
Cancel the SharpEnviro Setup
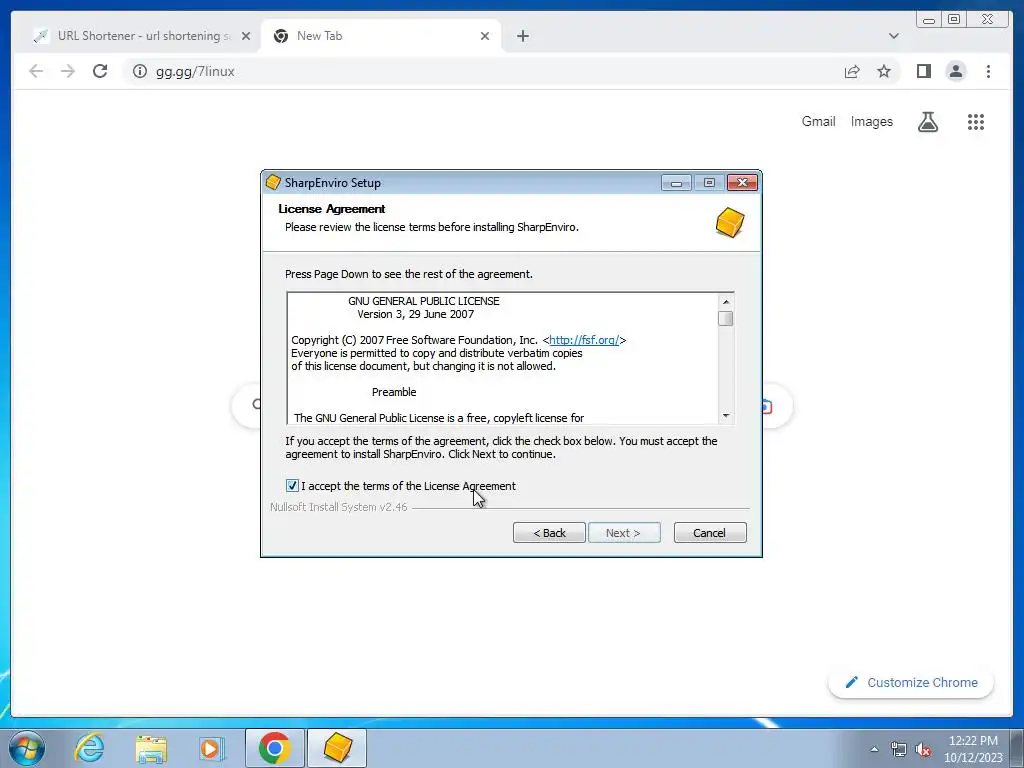(x=710, y=533)
